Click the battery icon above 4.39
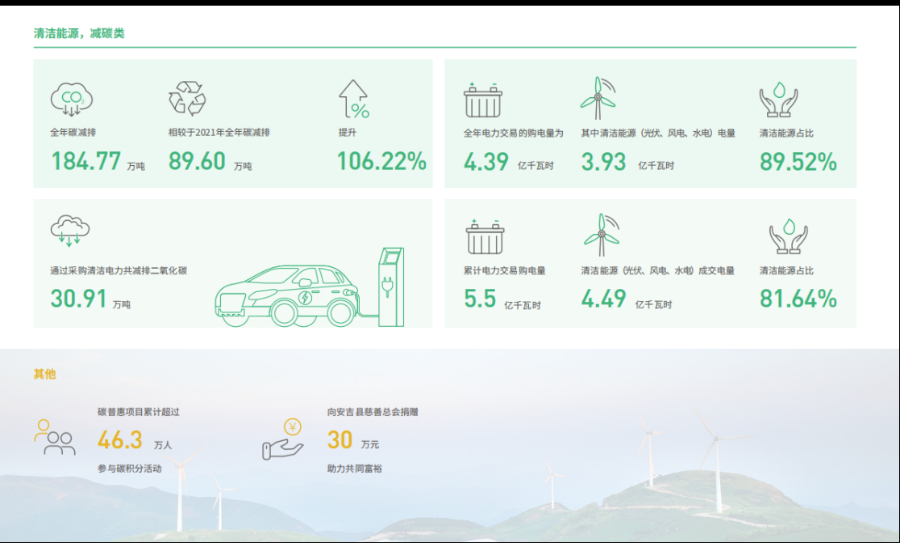 click(x=483, y=100)
